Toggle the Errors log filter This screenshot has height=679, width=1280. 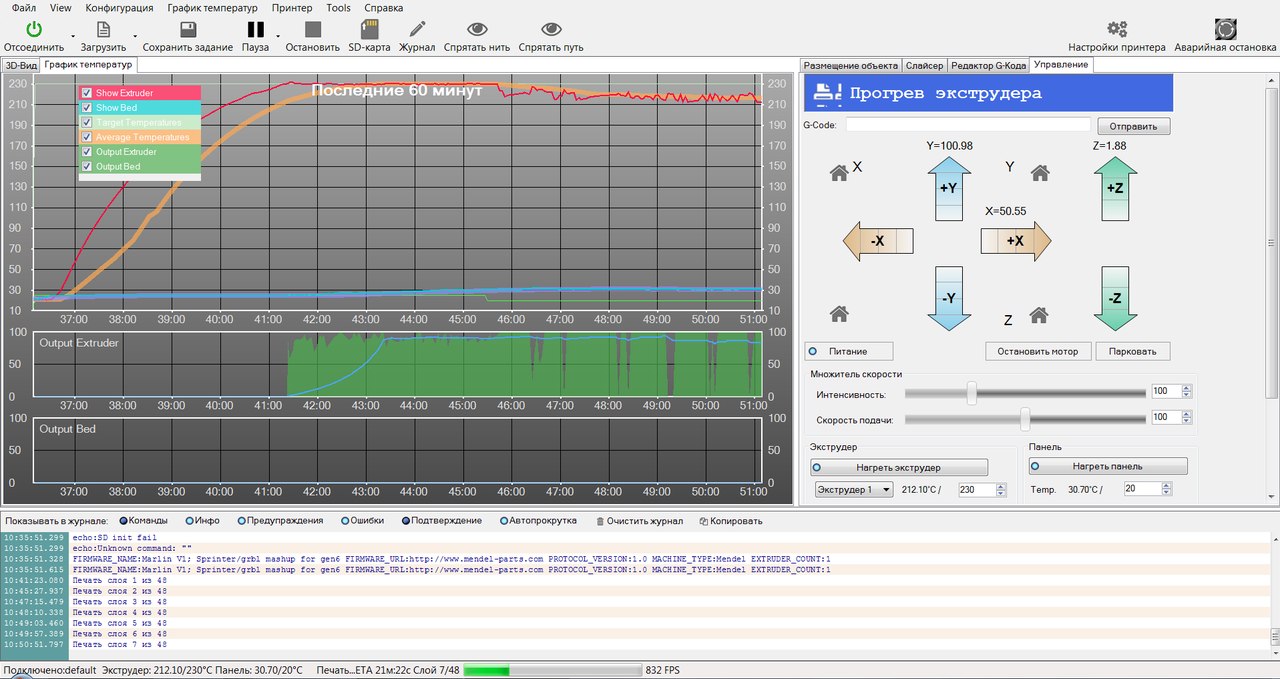(346, 521)
